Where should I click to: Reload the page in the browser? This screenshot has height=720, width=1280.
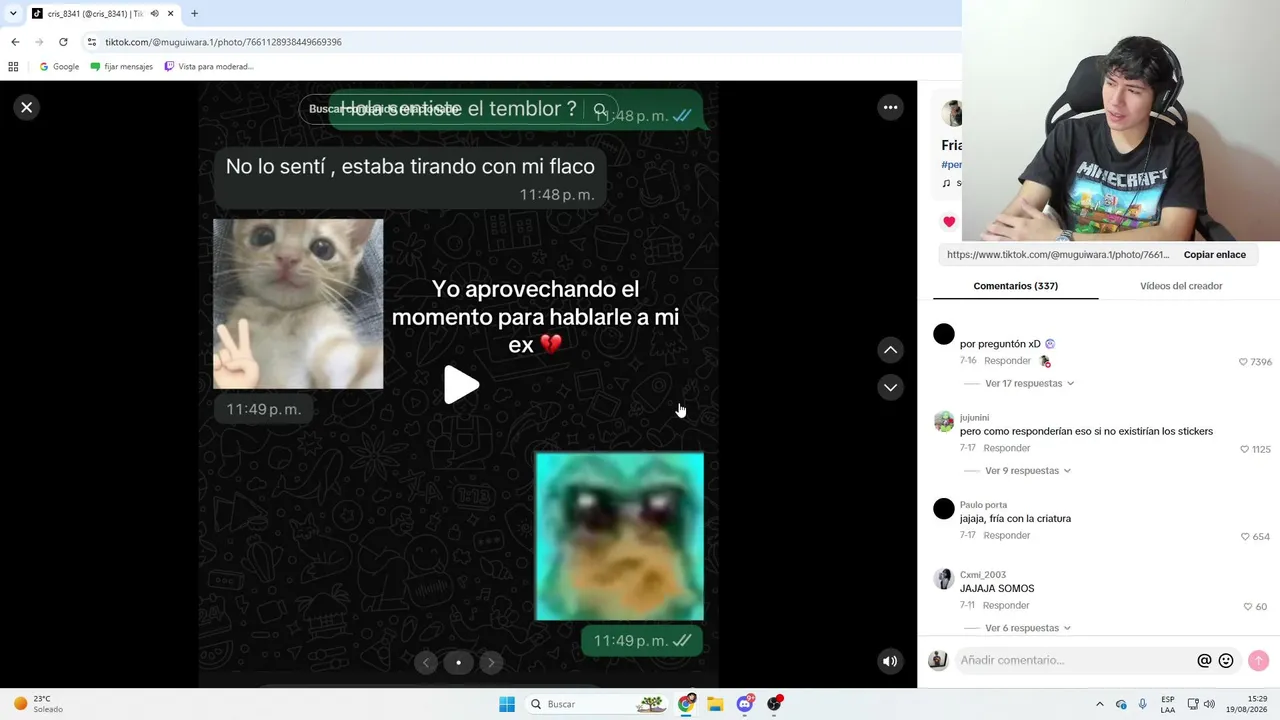point(63,42)
